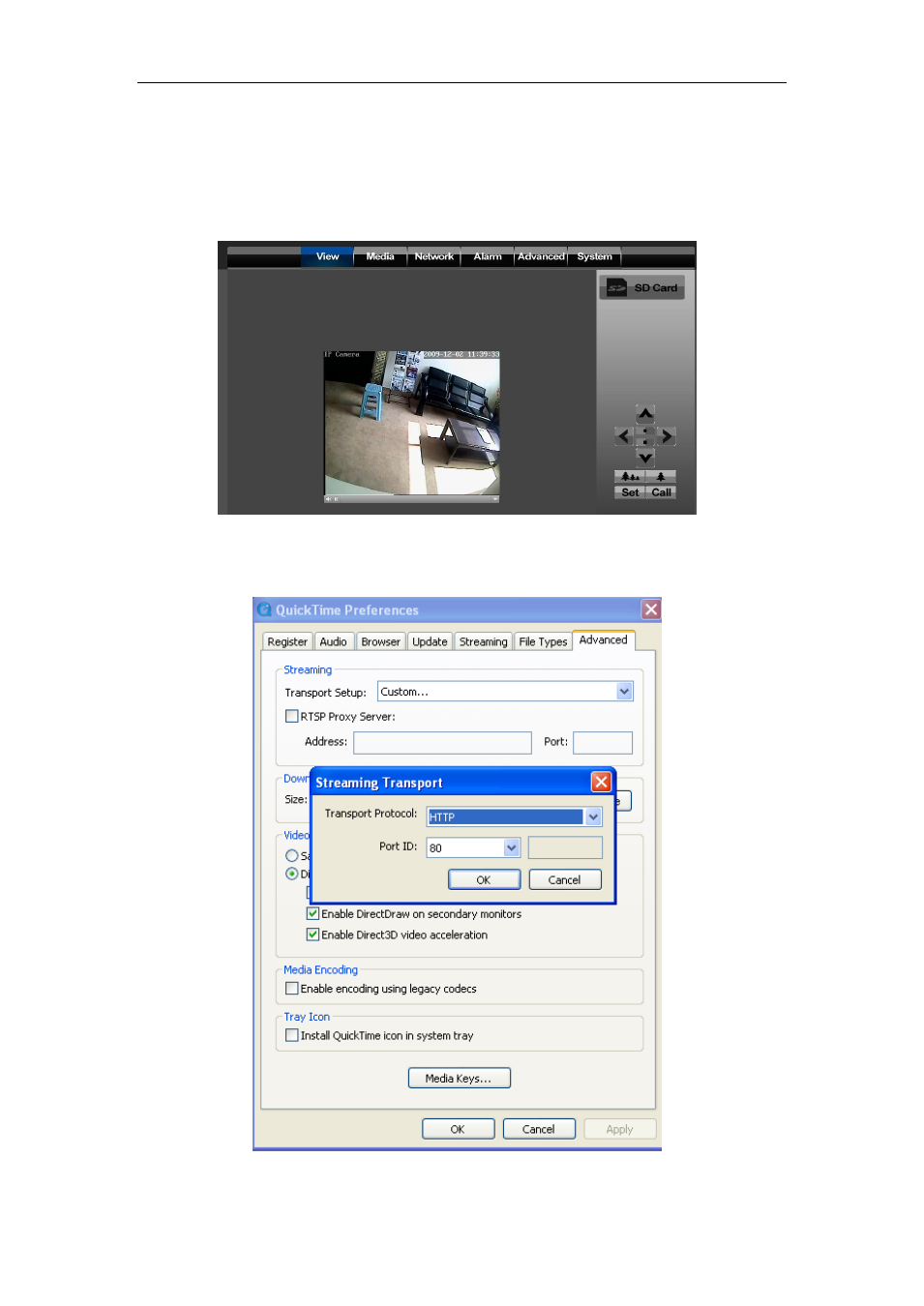Pan the camera right with the arrow
The height and width of the screenshot is (1306, 924).
click(667, 436)
